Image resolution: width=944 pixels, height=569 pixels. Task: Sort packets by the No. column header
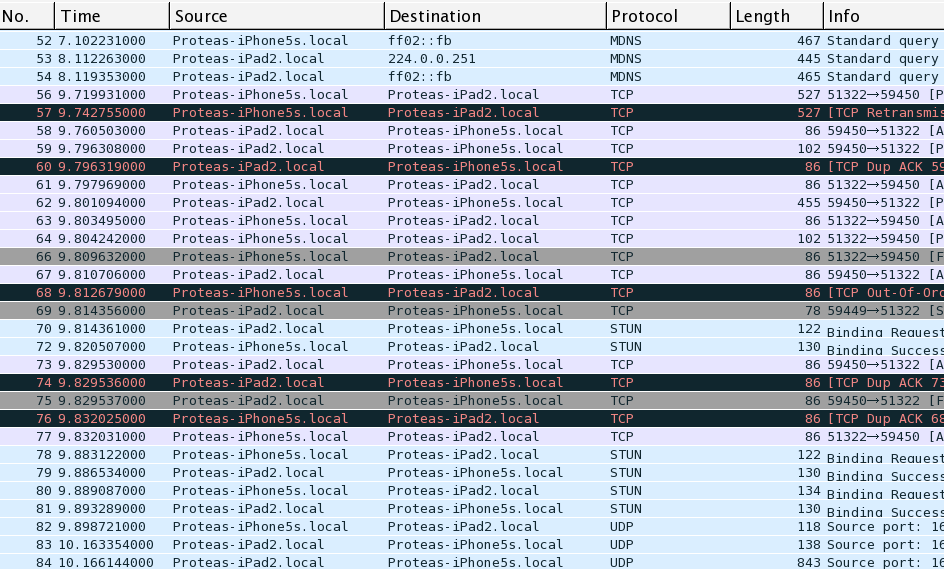click(27, 16)
